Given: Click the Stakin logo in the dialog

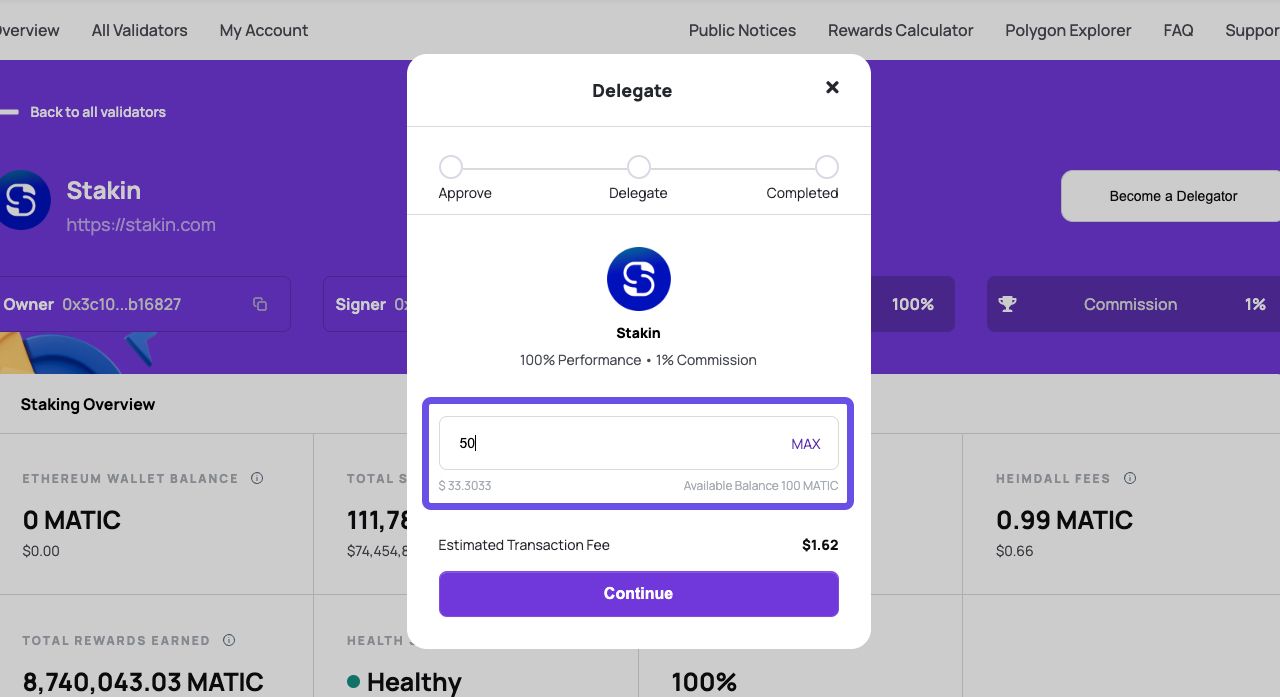Looking at the screenshot, I should coord(639,279).
